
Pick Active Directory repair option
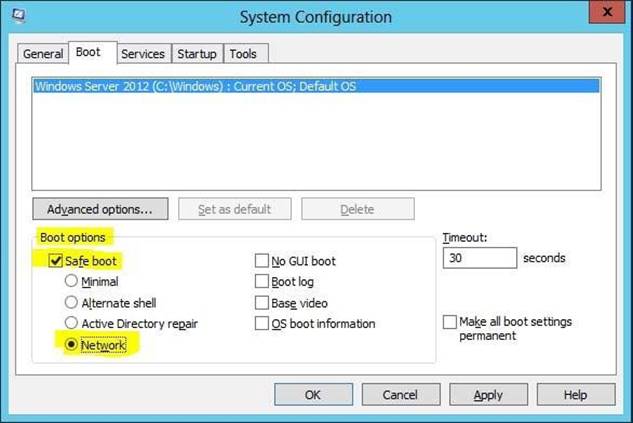tap(71, 323)
